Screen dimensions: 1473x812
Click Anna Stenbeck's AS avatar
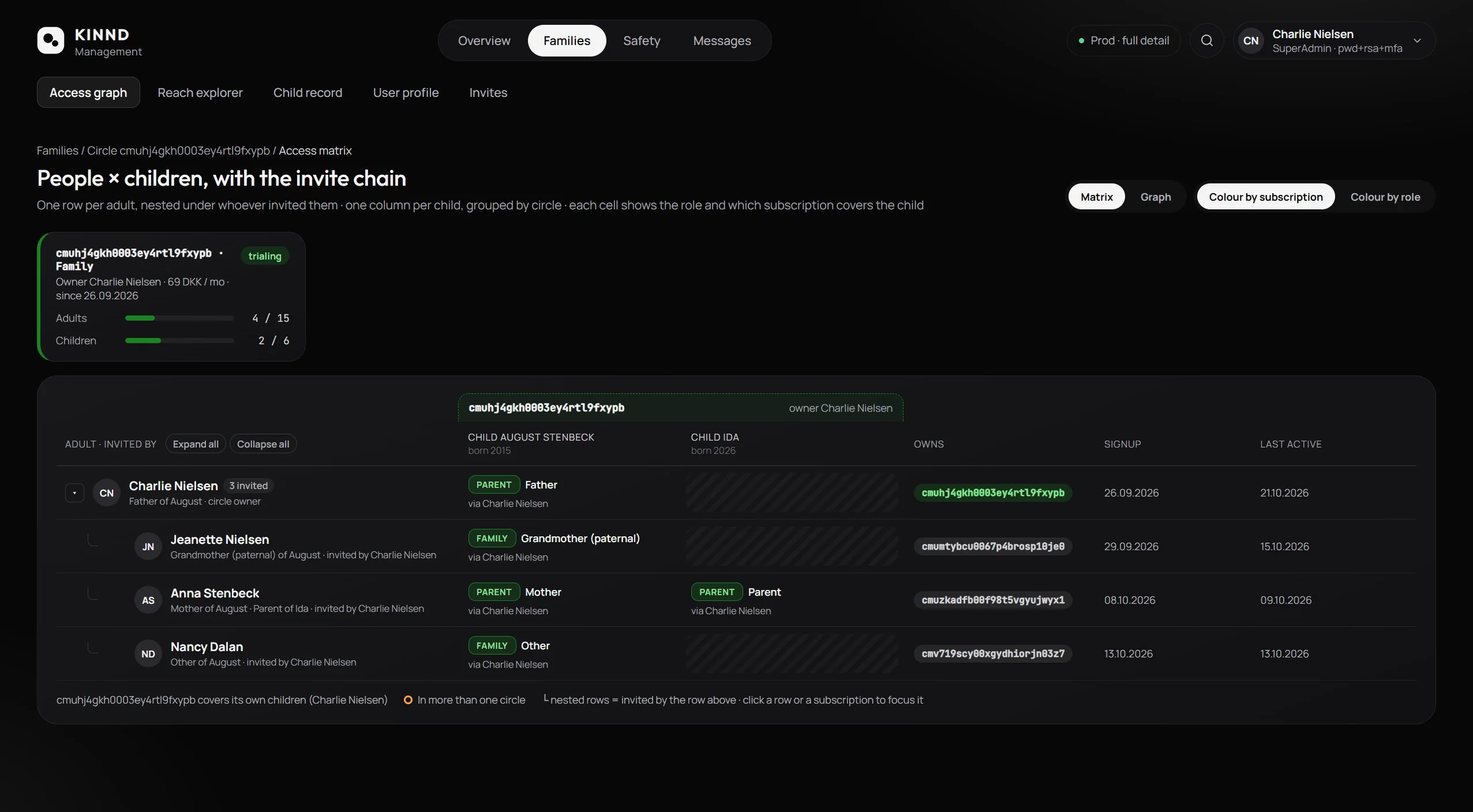148,600
